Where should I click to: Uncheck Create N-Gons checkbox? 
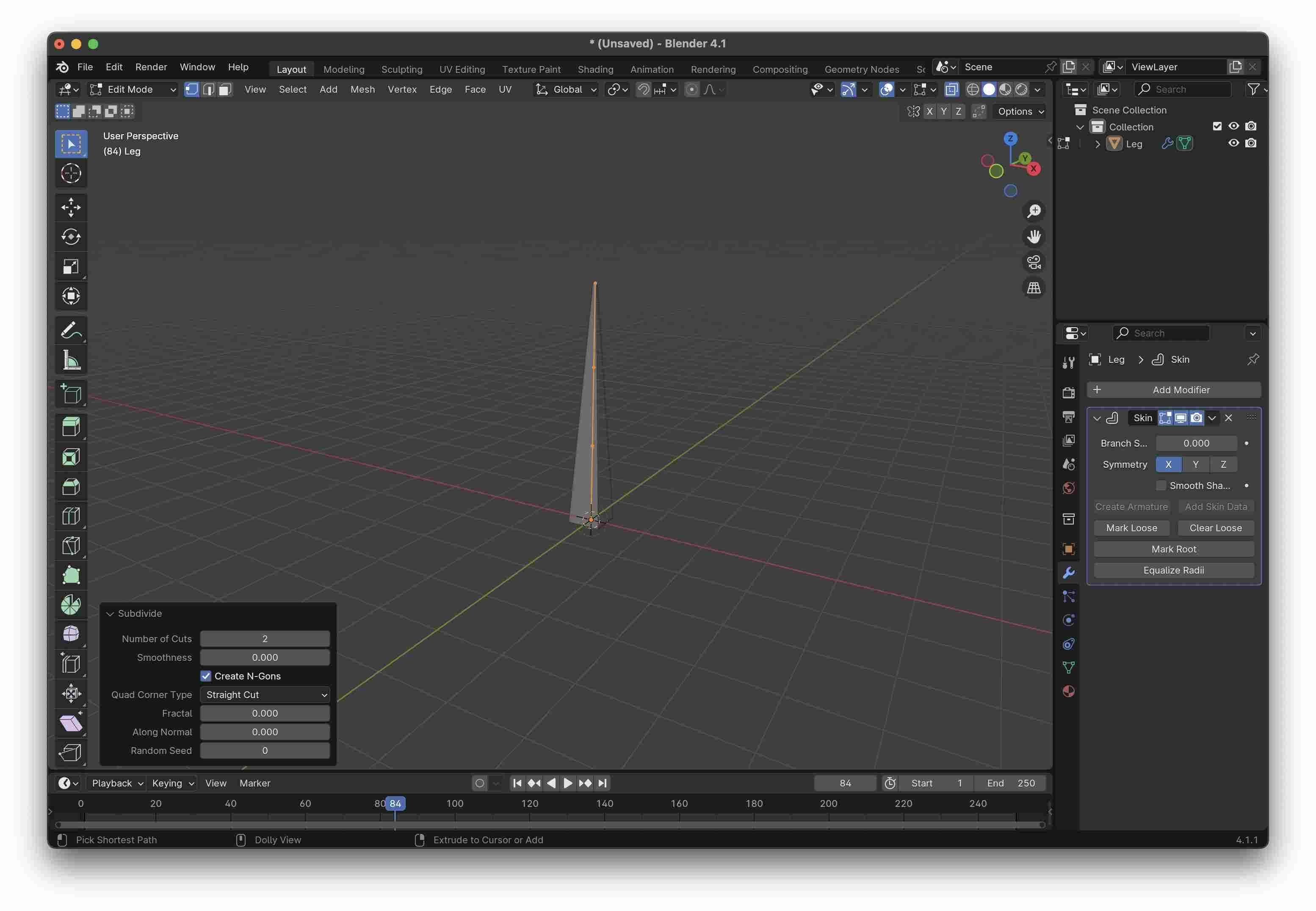[206, 676]
